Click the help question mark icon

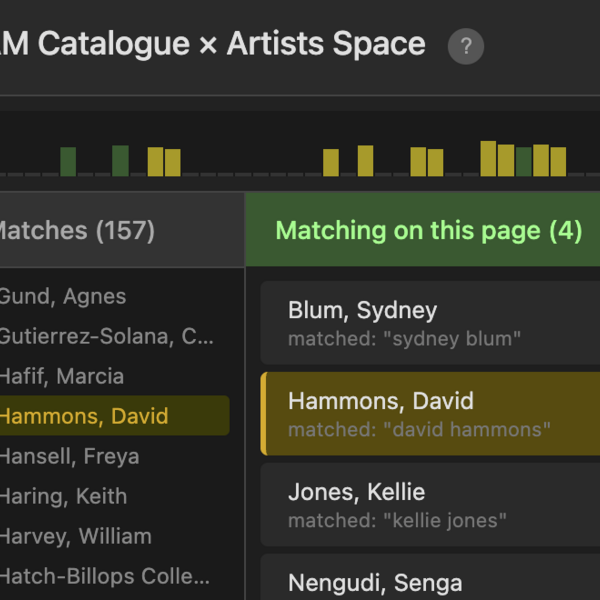[x=466, y=46]
